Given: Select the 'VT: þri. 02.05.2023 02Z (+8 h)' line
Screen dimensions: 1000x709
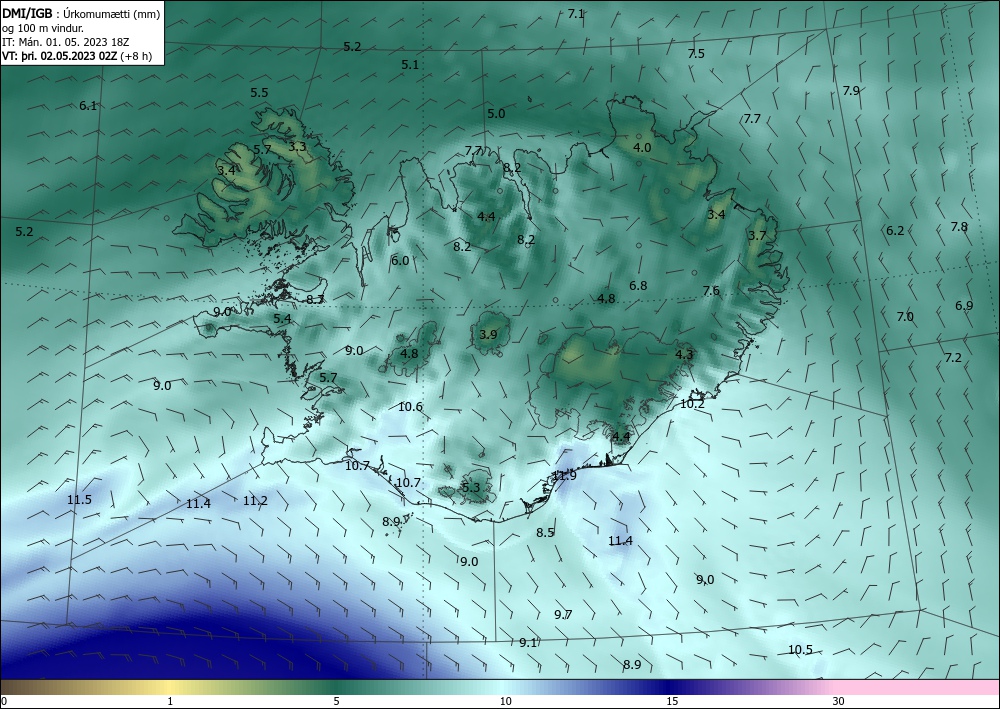Looking at the screenshot, I should (77, 56).
